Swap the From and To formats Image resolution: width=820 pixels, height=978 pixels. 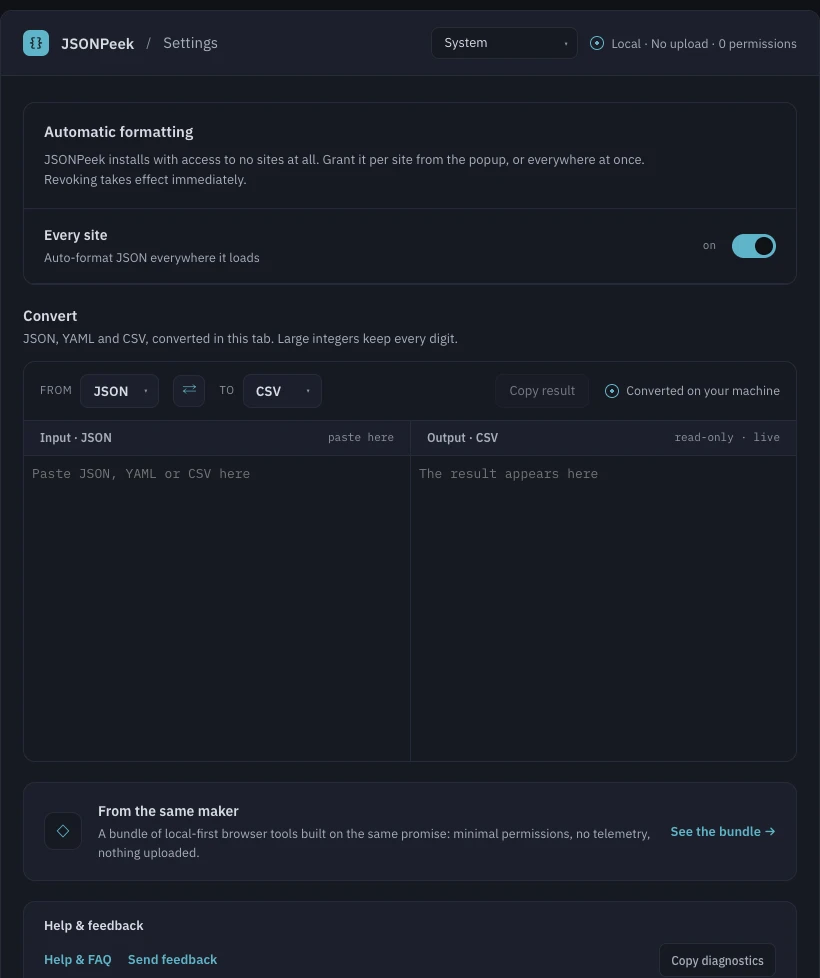pyautogui.click(x=189, y=390)
